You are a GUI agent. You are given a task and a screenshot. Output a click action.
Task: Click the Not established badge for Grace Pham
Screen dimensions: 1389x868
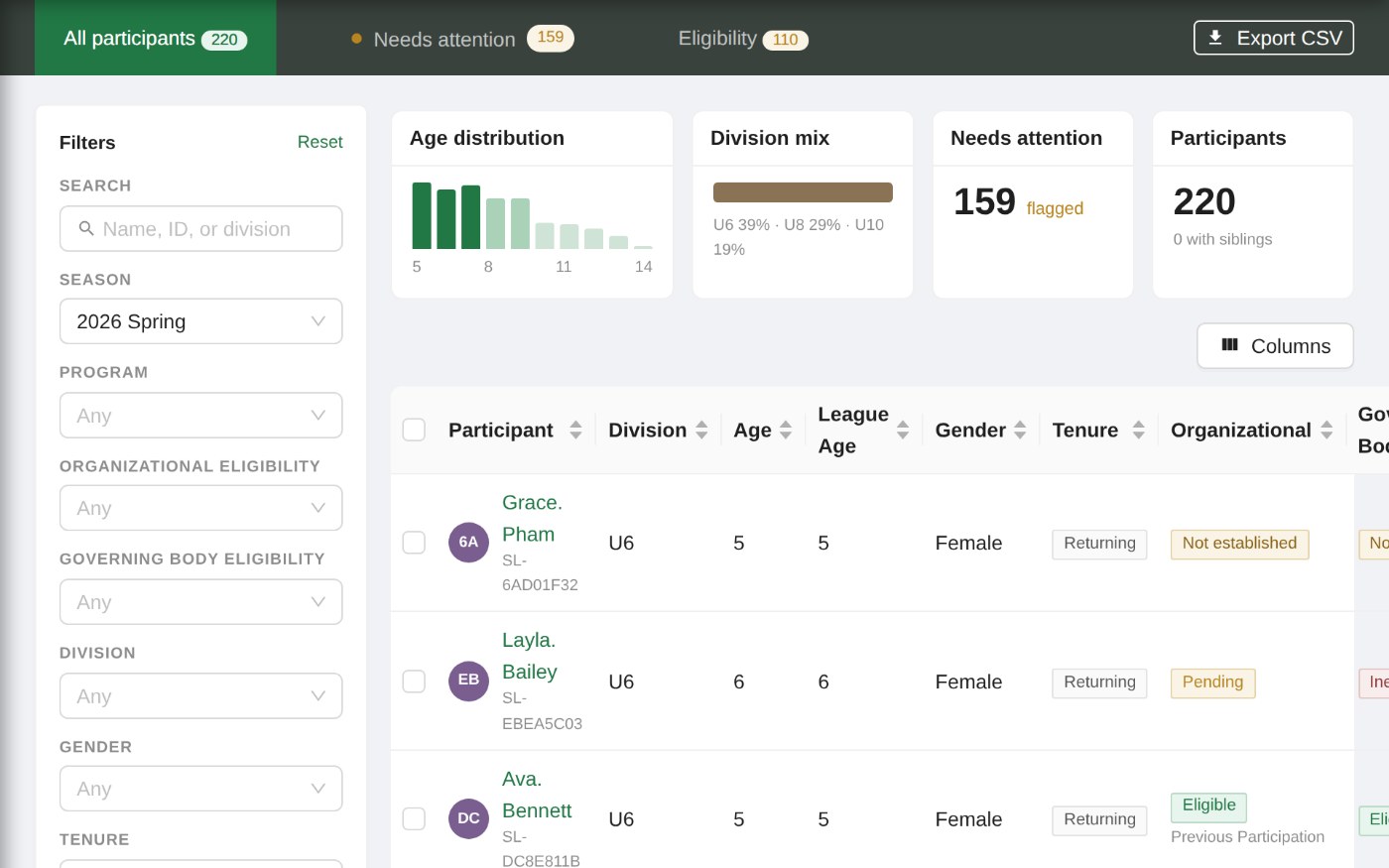coord(1239,544)
